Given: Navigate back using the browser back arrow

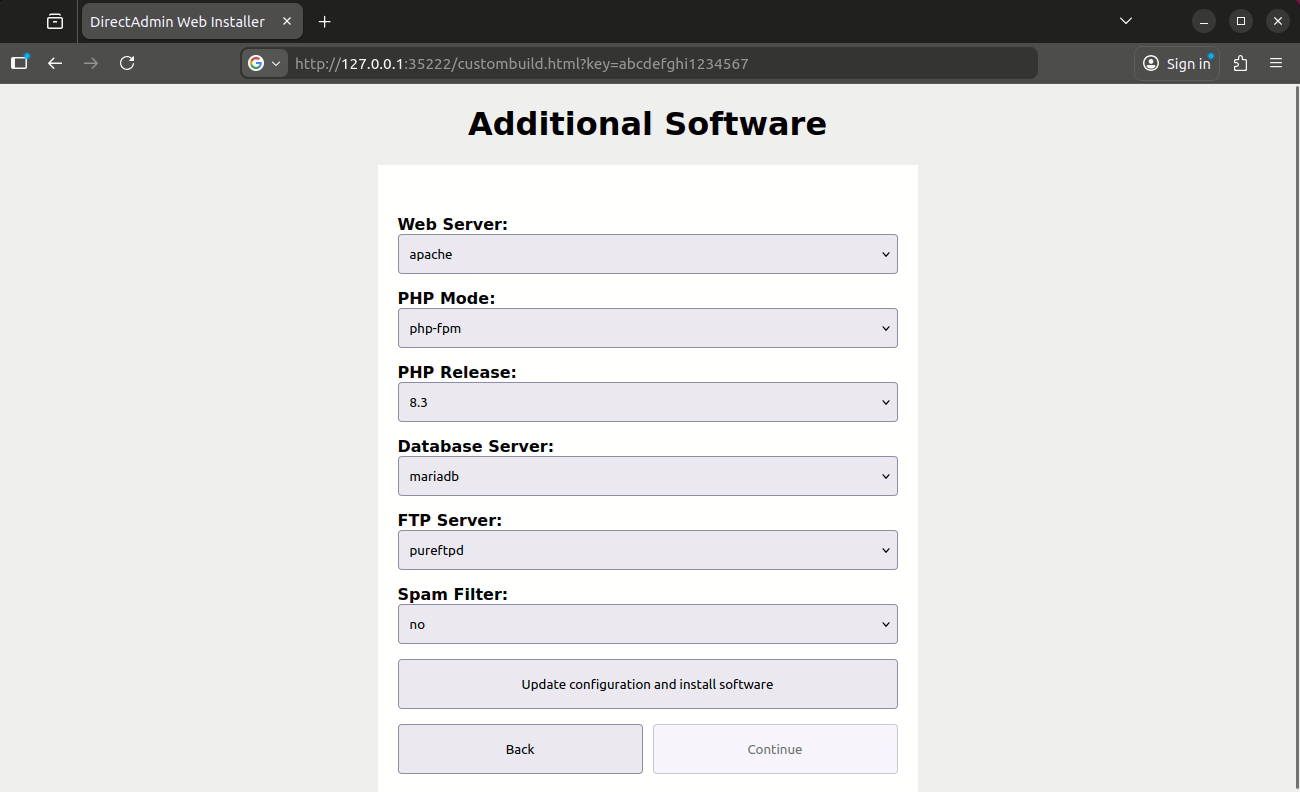Looking at the screenshot, I should coord(54,62).
